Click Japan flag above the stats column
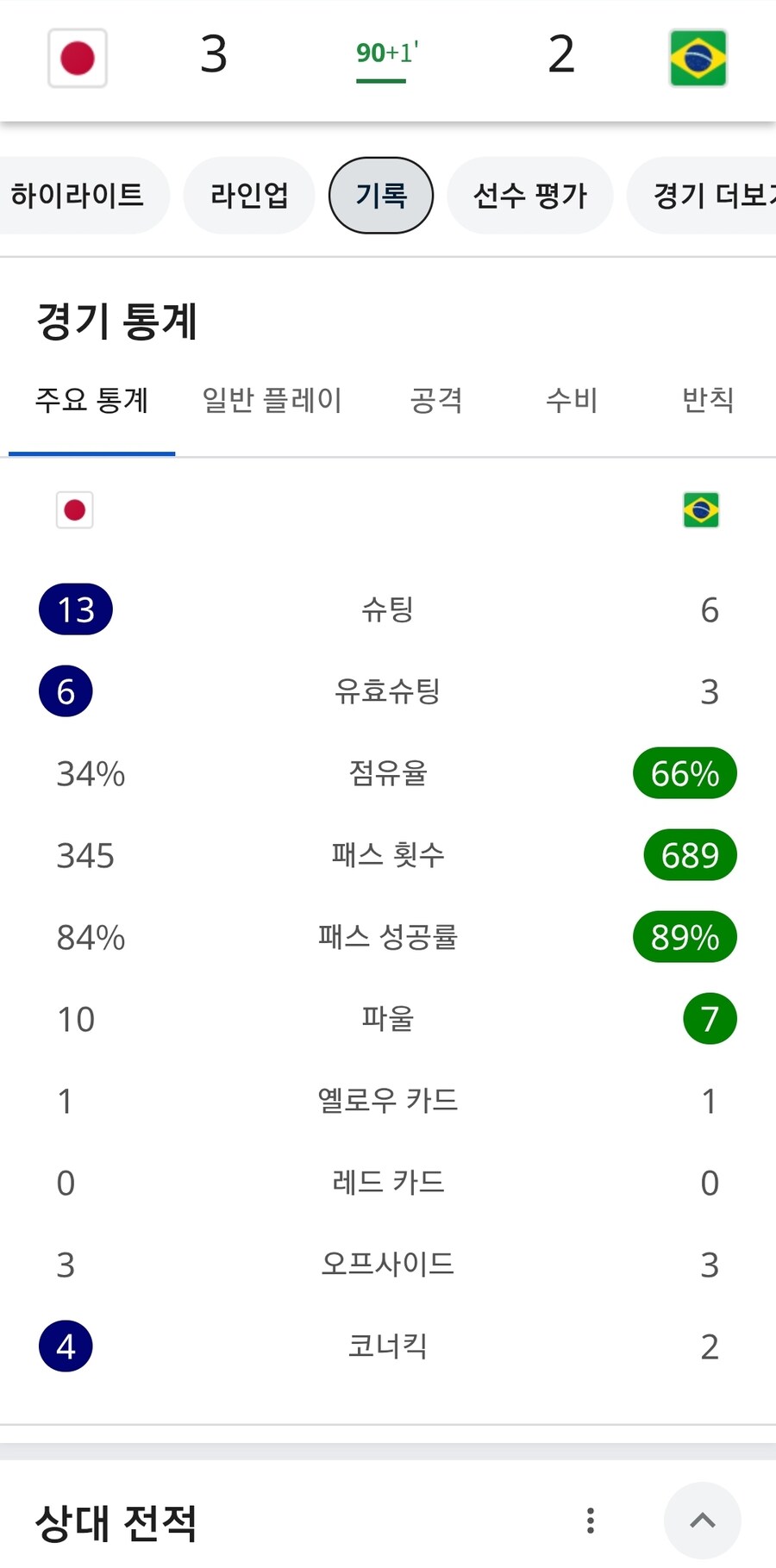The image size is (776, 1568). point(75,510)
